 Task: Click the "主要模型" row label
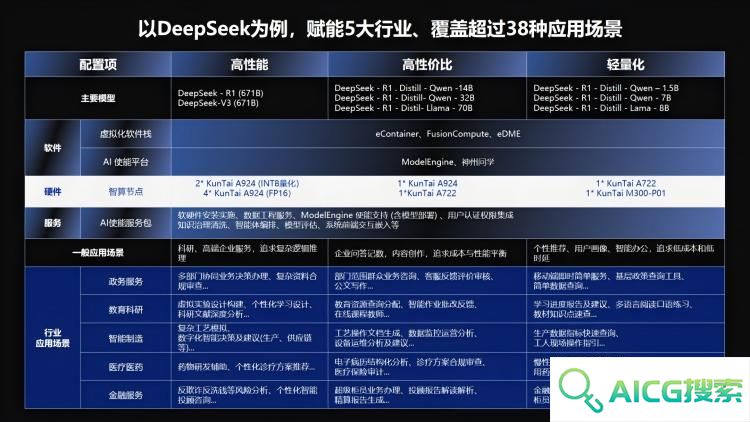(x=98, y=98)
